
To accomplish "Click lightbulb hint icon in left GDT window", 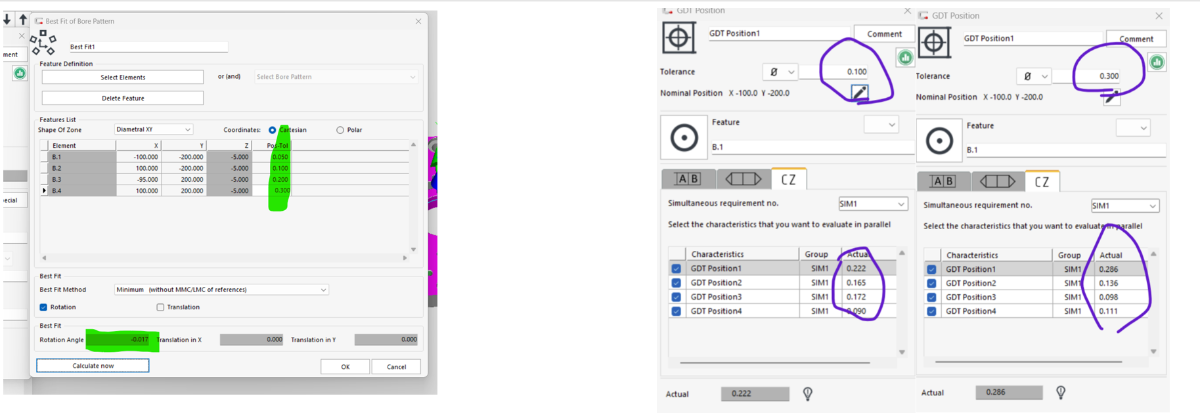I will coord(806,392).
